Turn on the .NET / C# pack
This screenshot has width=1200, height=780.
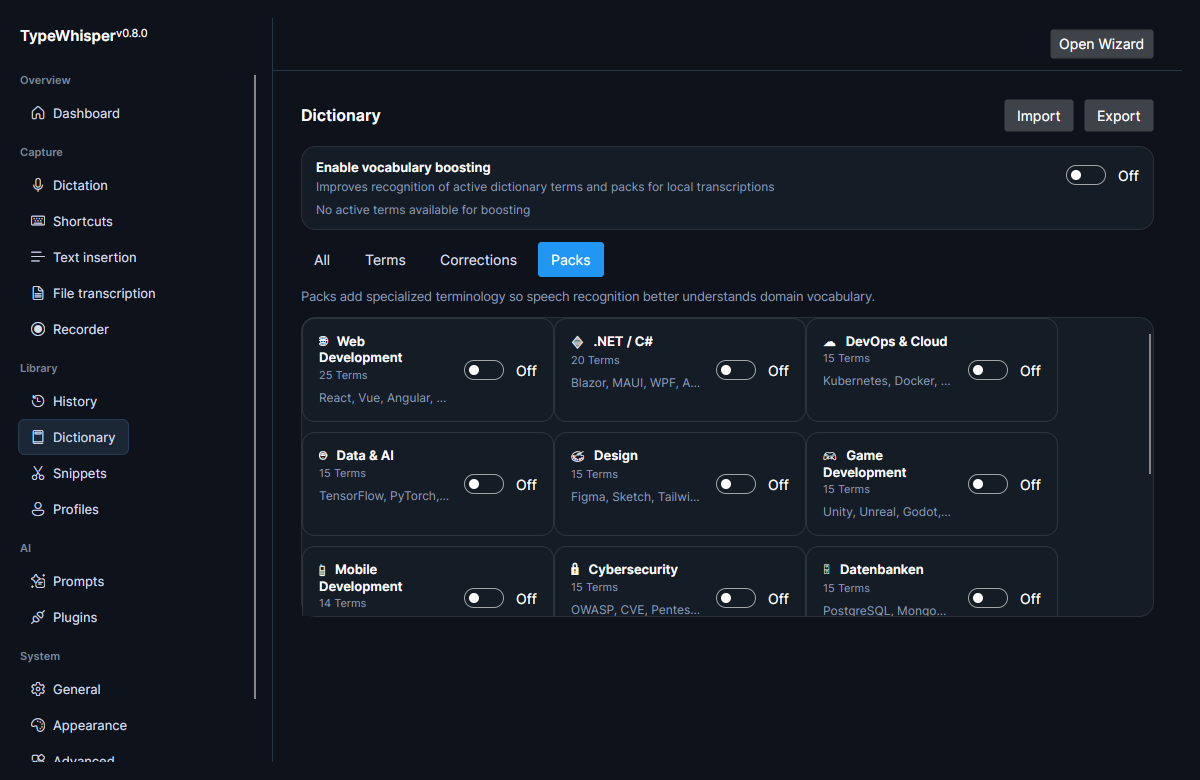[x=736, y=371]
